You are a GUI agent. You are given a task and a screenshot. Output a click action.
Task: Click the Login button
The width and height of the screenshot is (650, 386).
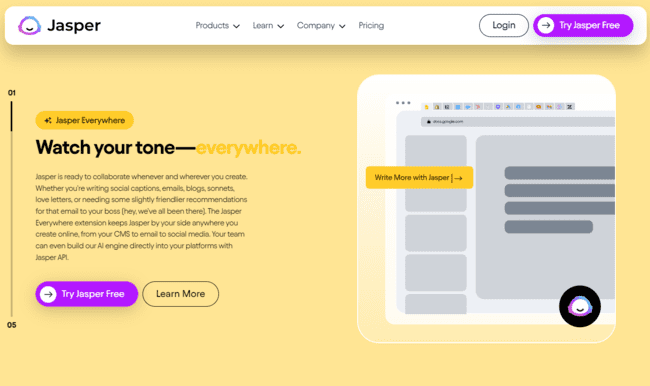click(504, 25)
